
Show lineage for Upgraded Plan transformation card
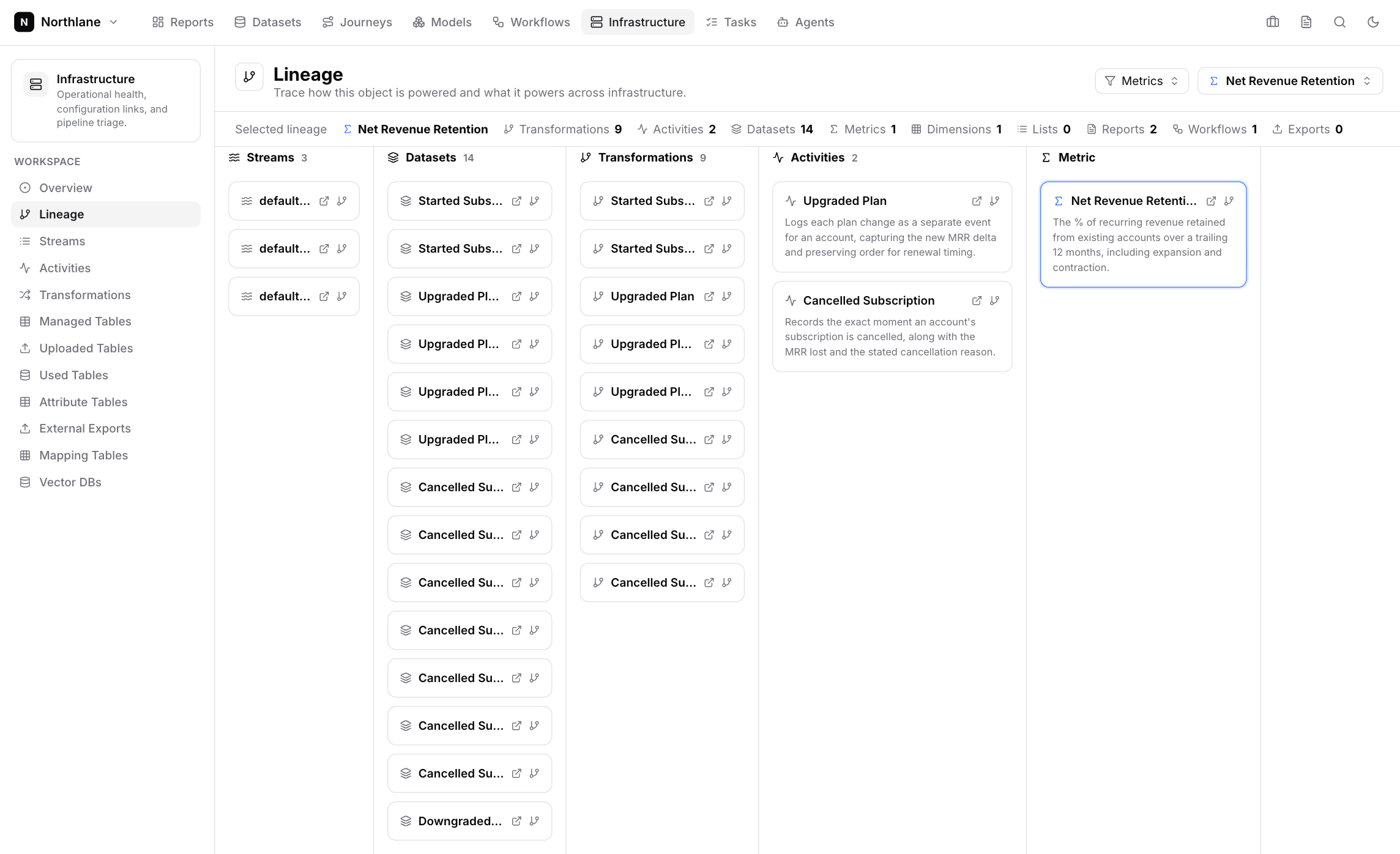click(726, 296)
